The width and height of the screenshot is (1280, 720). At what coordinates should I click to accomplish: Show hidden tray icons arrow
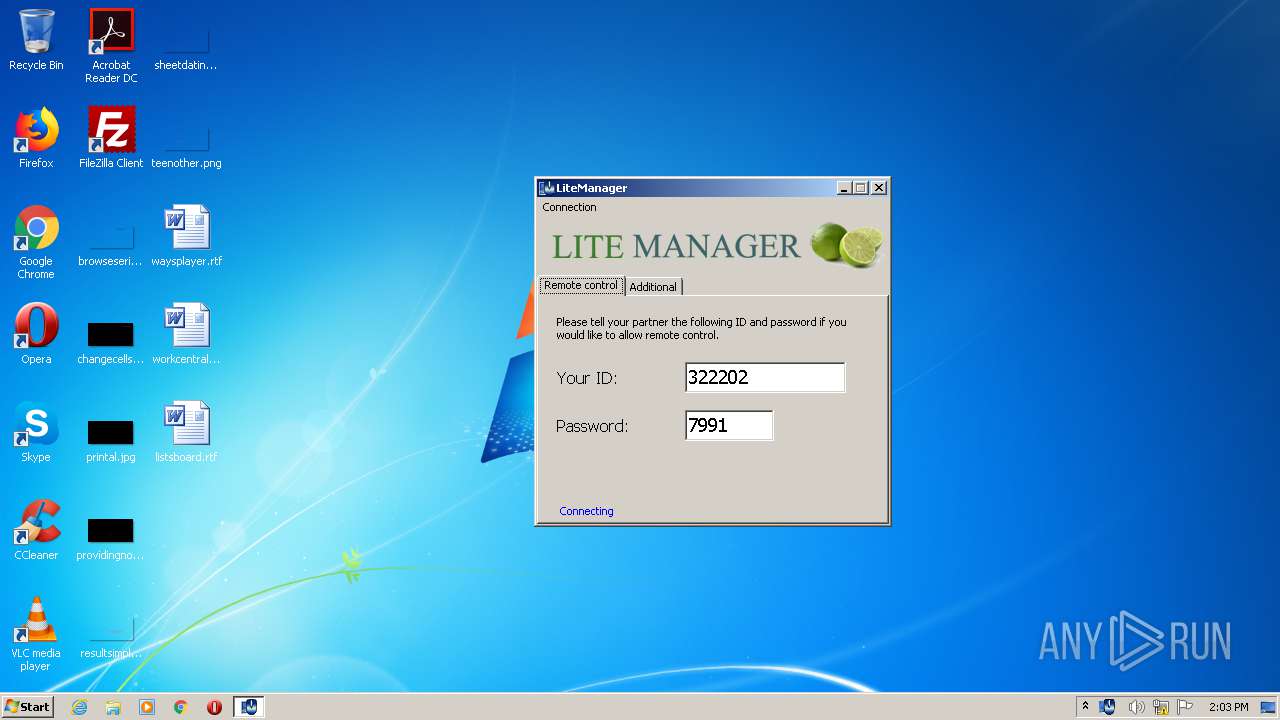pos(1085,707)
